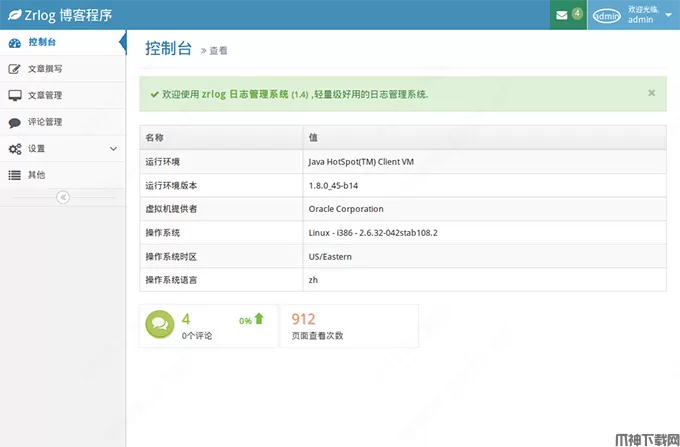The image size is (680, 447).
Task: Open the envelope messages icon
Action: tap(562, 15)
